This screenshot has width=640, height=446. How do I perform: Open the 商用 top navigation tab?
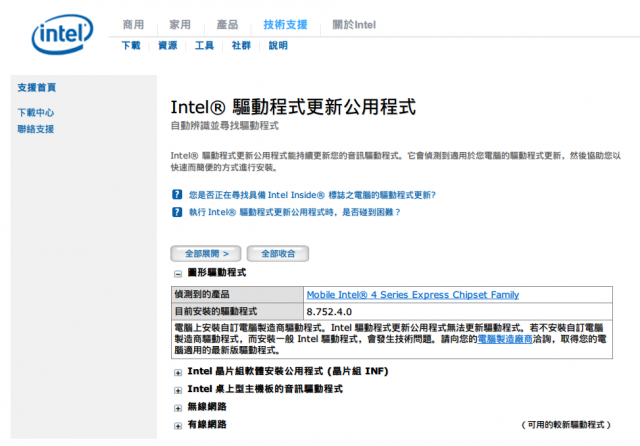click(133, 24)
